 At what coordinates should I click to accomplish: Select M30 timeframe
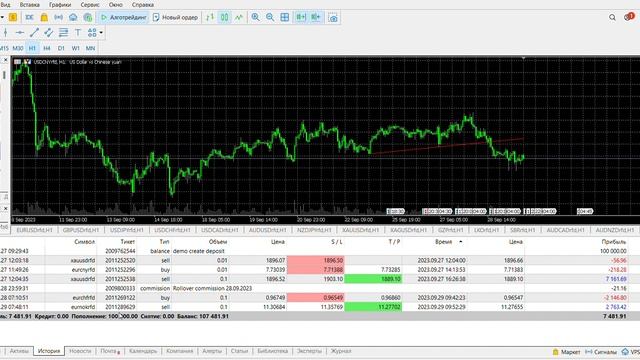(x=18, y=48)
